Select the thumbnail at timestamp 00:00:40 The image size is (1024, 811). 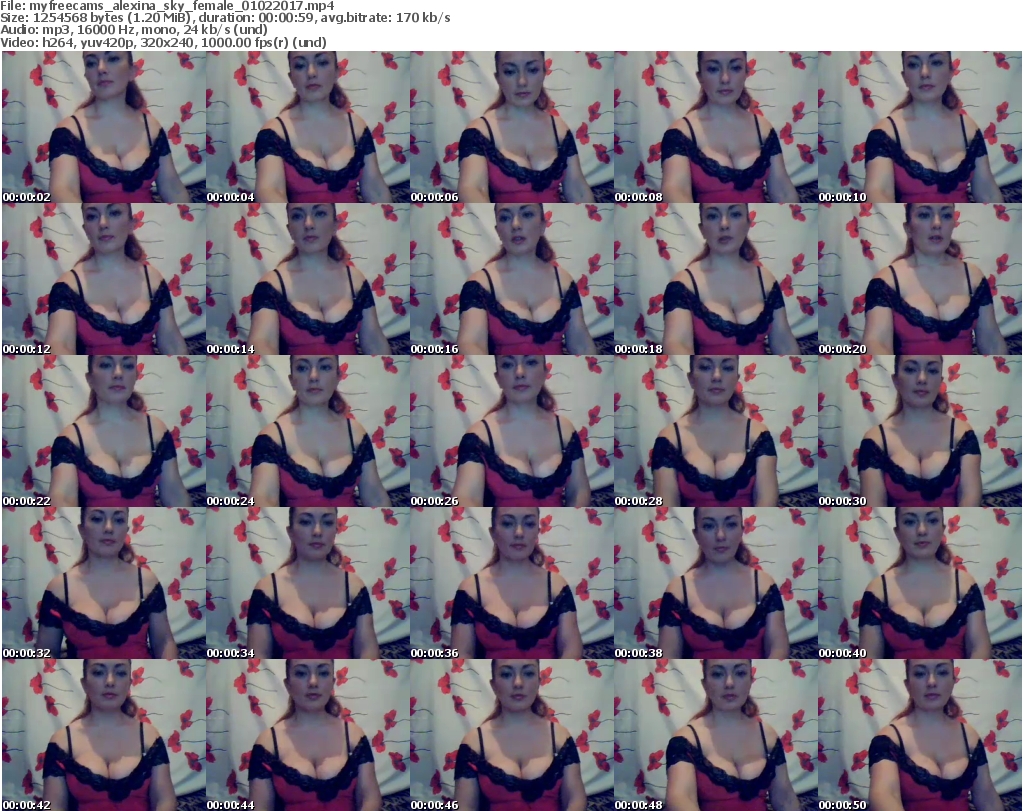click(920, 583)
